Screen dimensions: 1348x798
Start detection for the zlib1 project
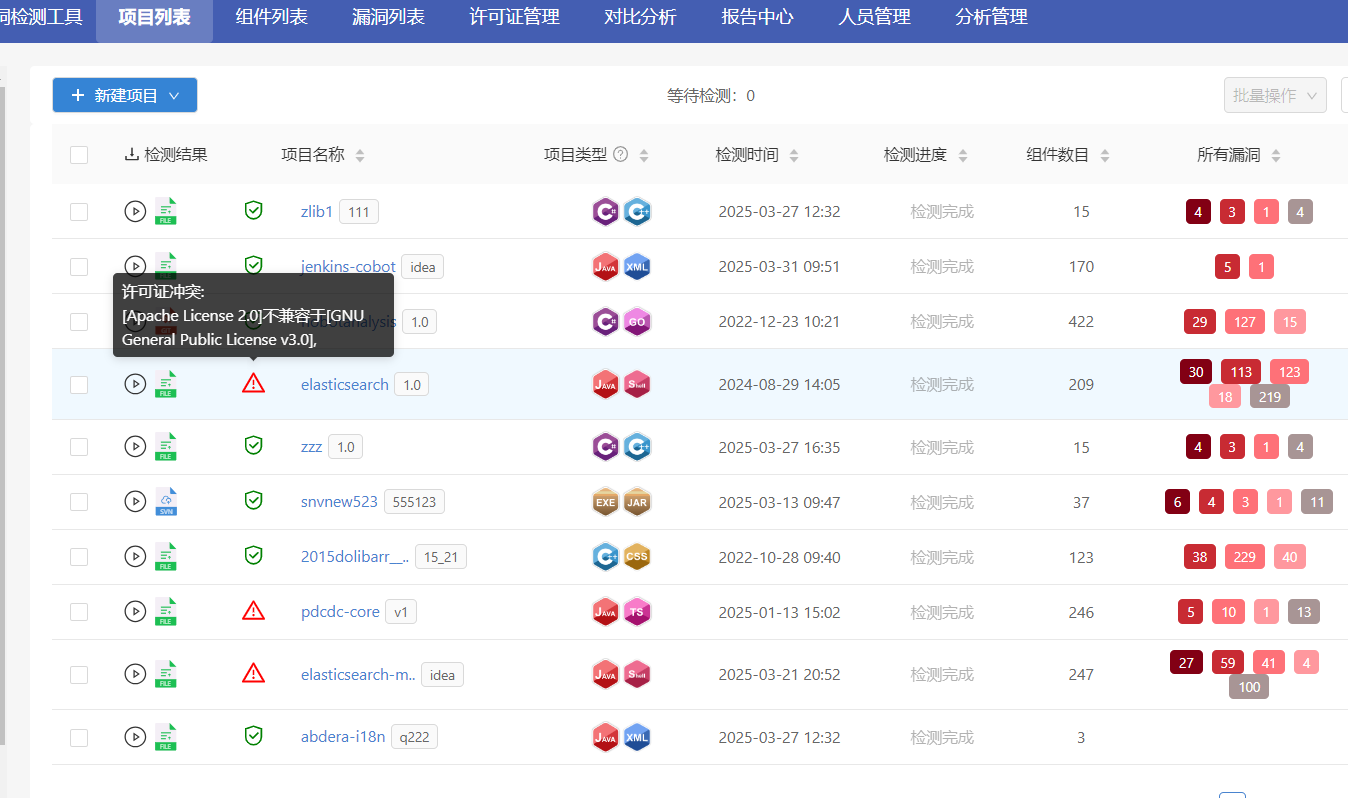135,211
